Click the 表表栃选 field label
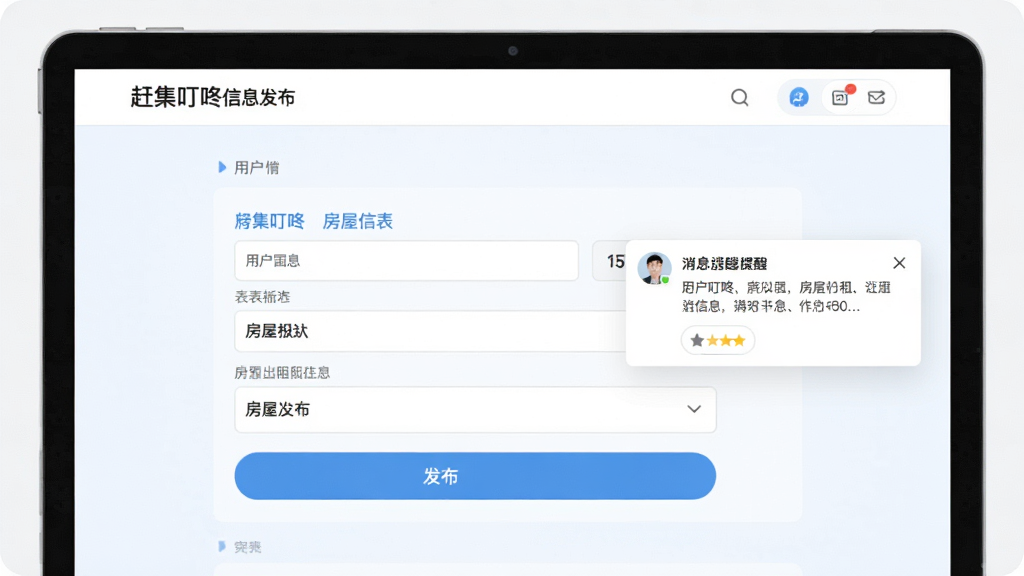1024x576 pixels. [263, 297]
